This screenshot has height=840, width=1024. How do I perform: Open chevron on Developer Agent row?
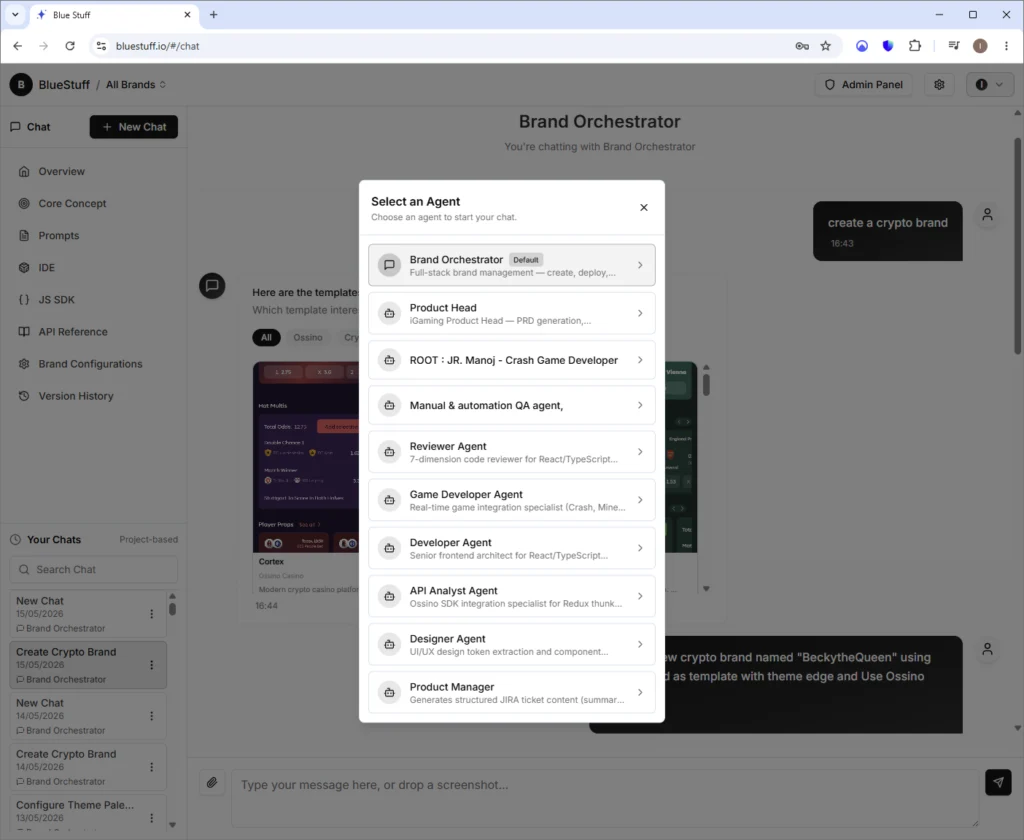pyautogui.click(x=640, y=548)
